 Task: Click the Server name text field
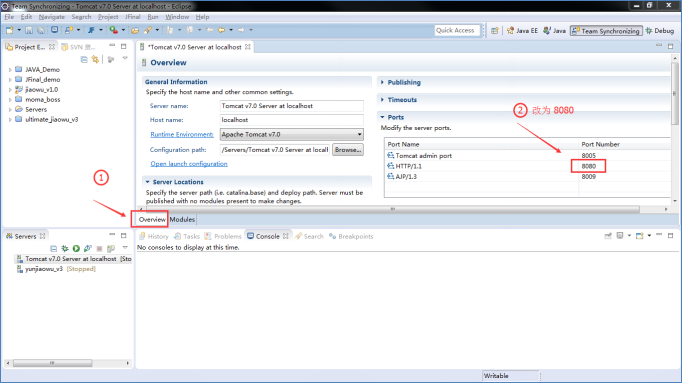[291, 106]
